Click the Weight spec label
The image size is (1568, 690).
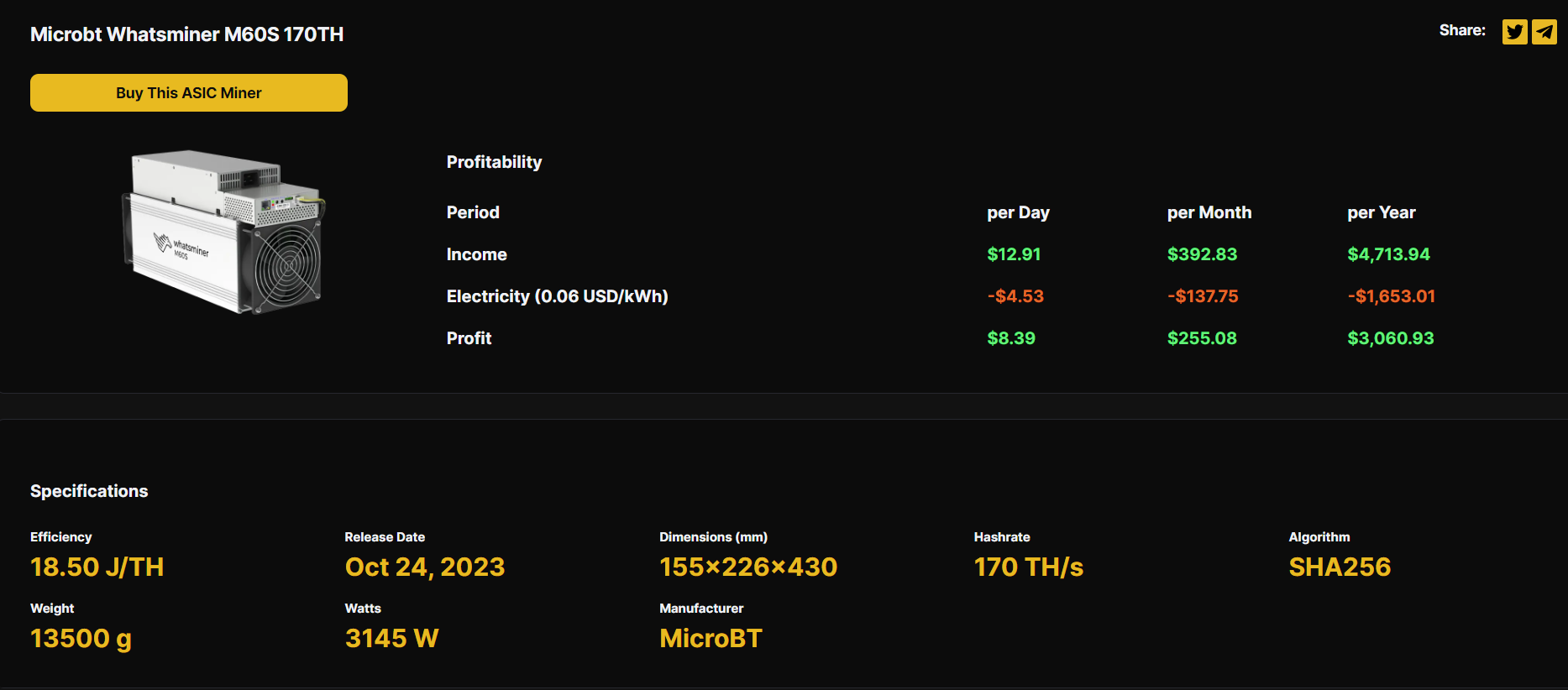52,609
